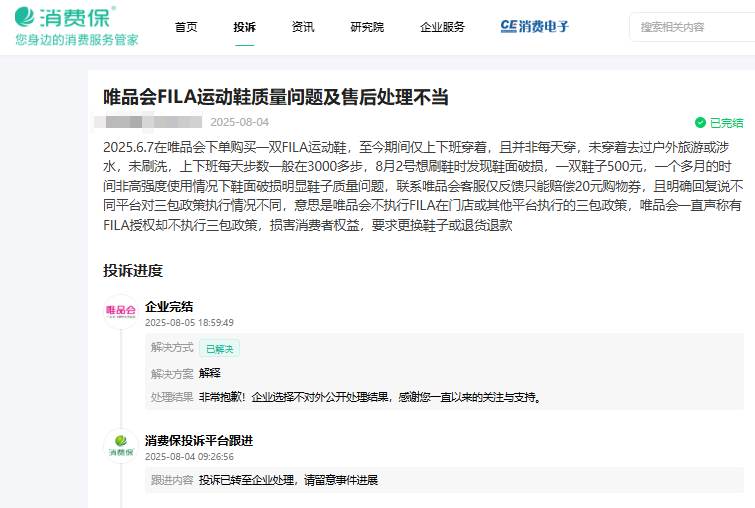Open the 资讯 navigation item

pyautogui.click(x=303, y=27)
